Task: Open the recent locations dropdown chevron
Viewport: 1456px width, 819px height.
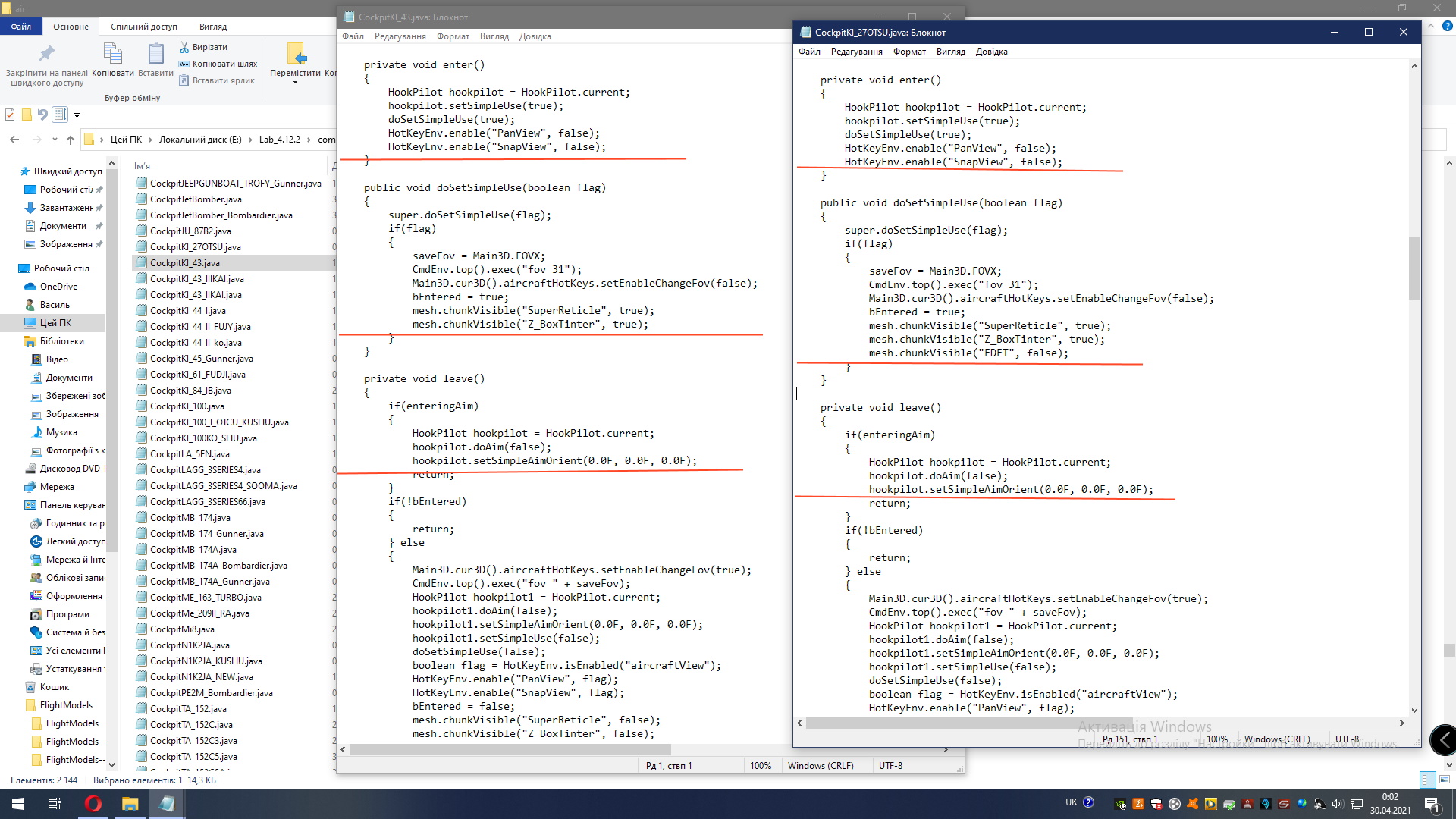Action: (x=55, y=140)
